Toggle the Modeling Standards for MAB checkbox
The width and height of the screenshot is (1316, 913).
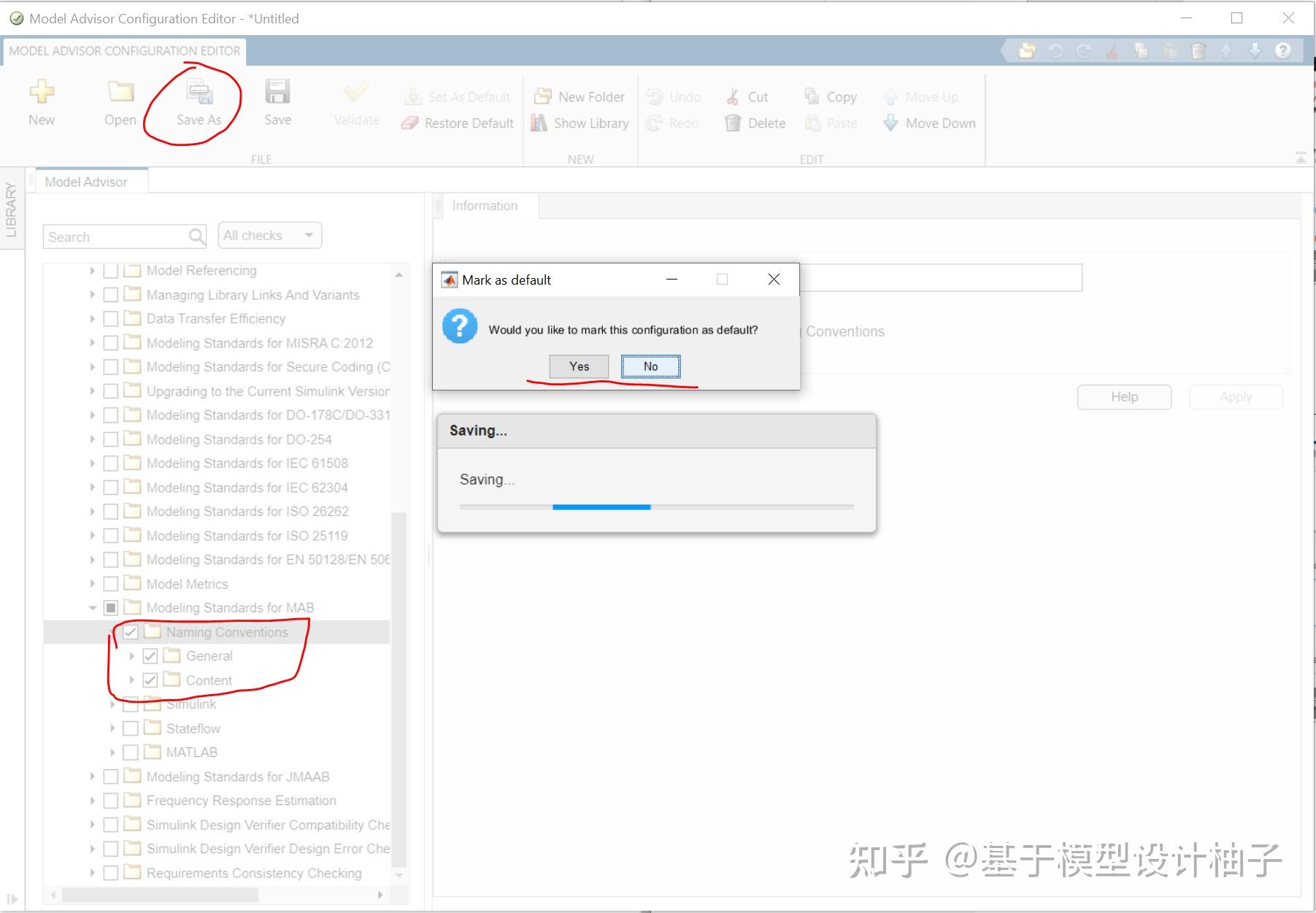point(111,608)
